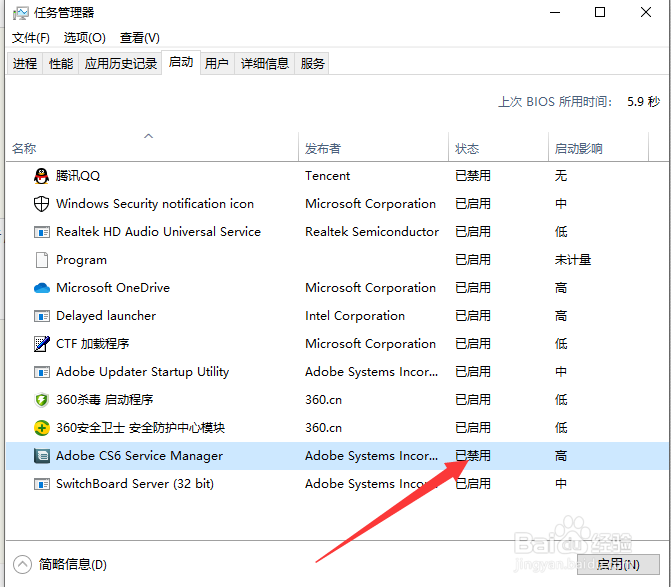The height and width of the screenshot is (587, 671).
Task: Click 已禁用 status in 腾讯QQ row
Action: 473,176
